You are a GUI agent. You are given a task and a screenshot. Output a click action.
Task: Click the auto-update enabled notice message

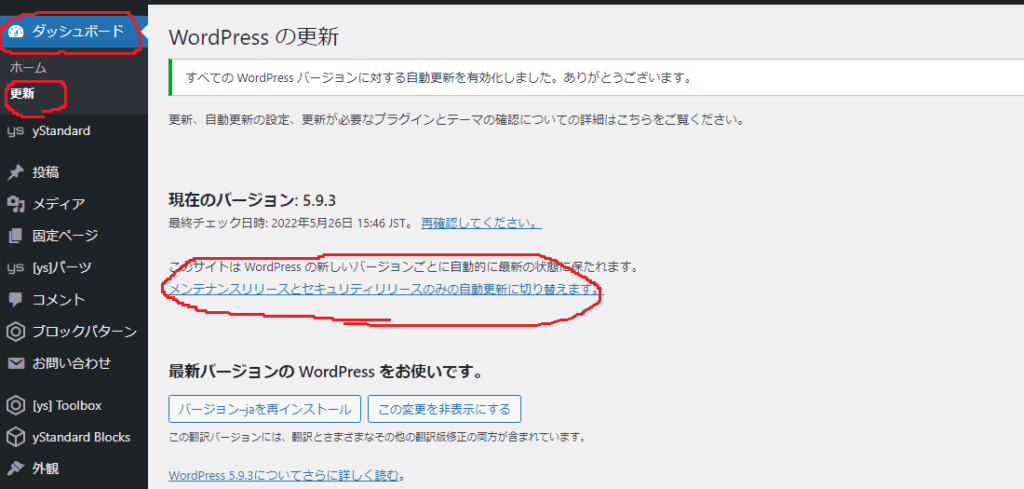click(x=438, y=78)
